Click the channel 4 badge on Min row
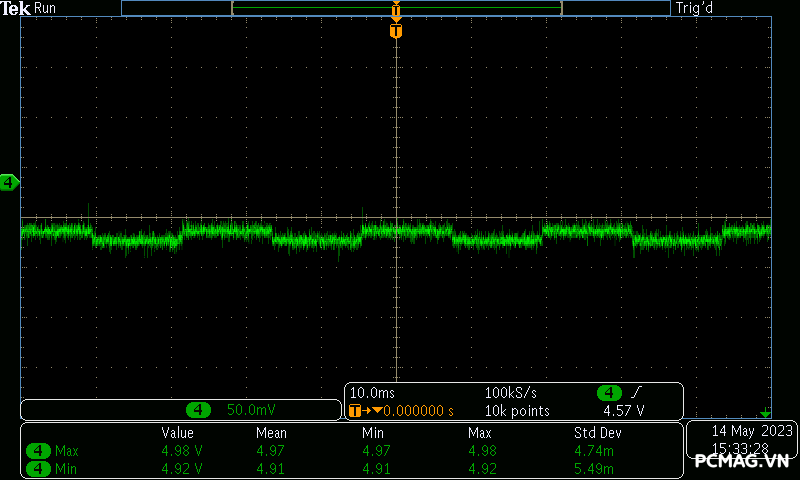The image size is (800, 480). pos(38,468)
